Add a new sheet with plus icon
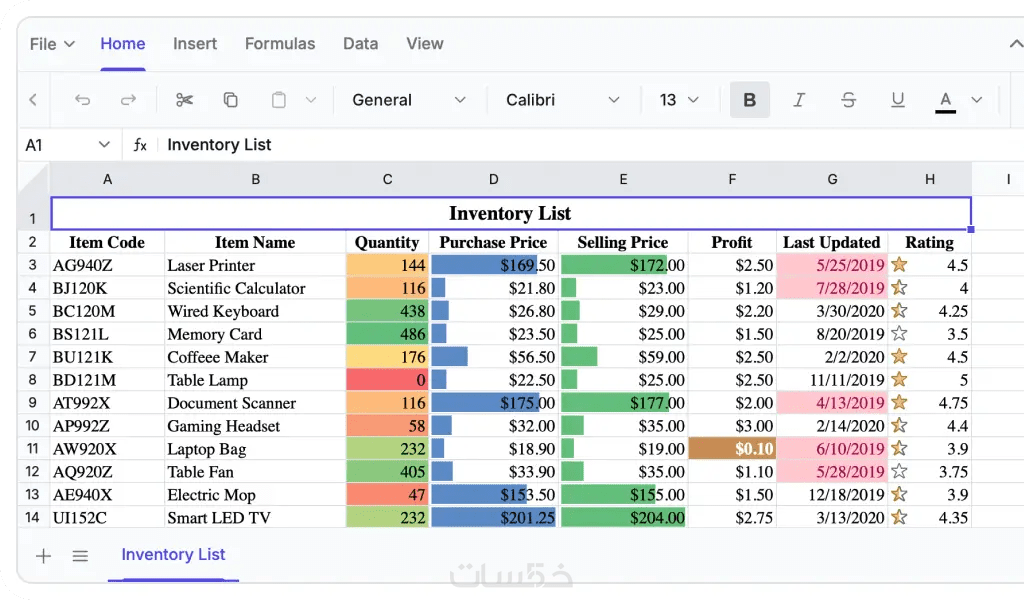The width and height of the screenshot is (1024, 600). pos(43,556)
